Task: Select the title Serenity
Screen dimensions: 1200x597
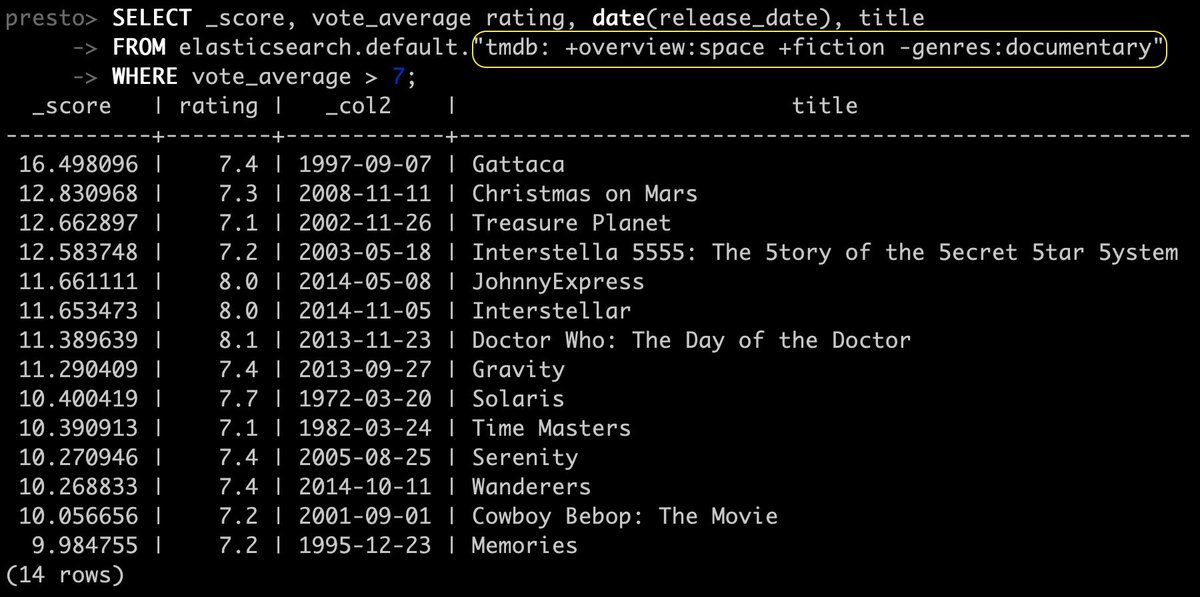Action: coord(525,458)
